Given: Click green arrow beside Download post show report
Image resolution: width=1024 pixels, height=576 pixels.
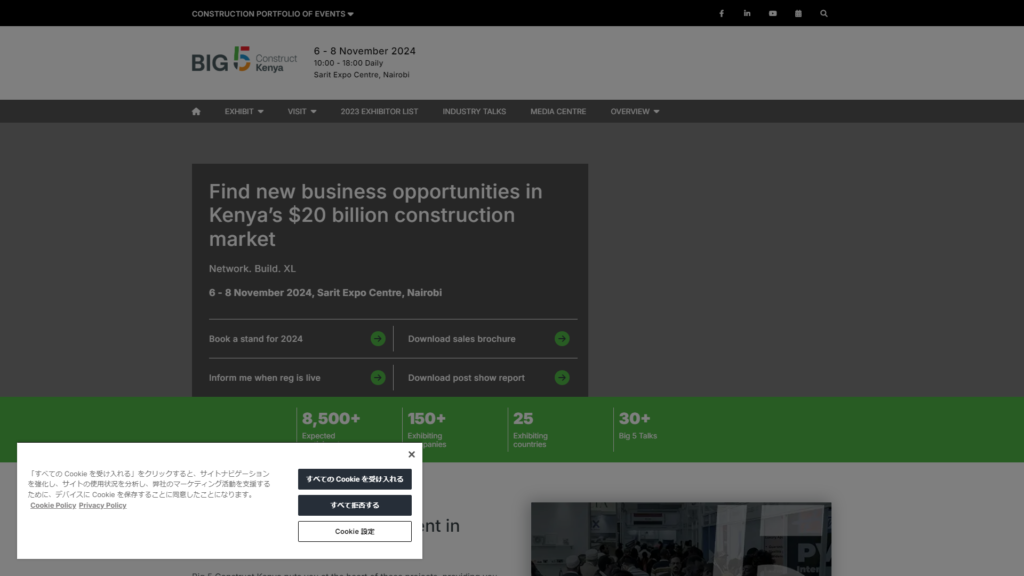Looking at the screenshot, I should point(562,377).
